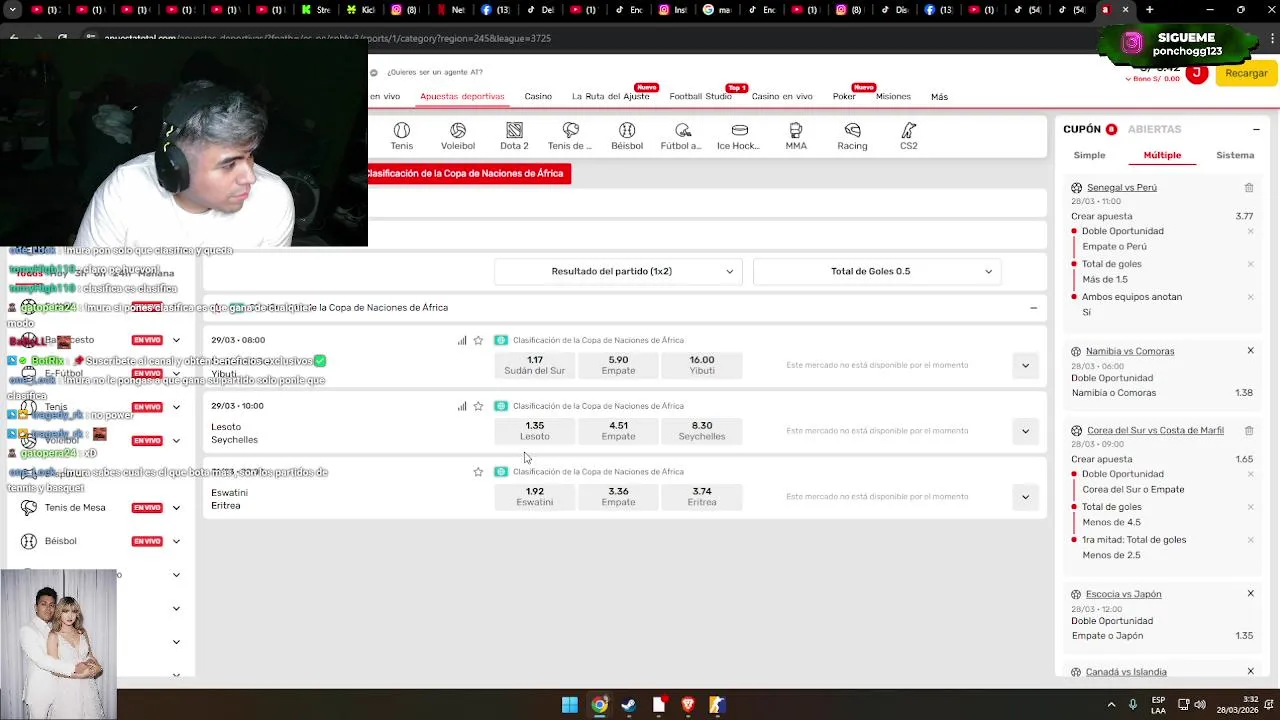Delete Senegal vs Perú from coupon
Viewport: 1280px width, 720px height.
pyautogui.click(x=1249, y=188)
